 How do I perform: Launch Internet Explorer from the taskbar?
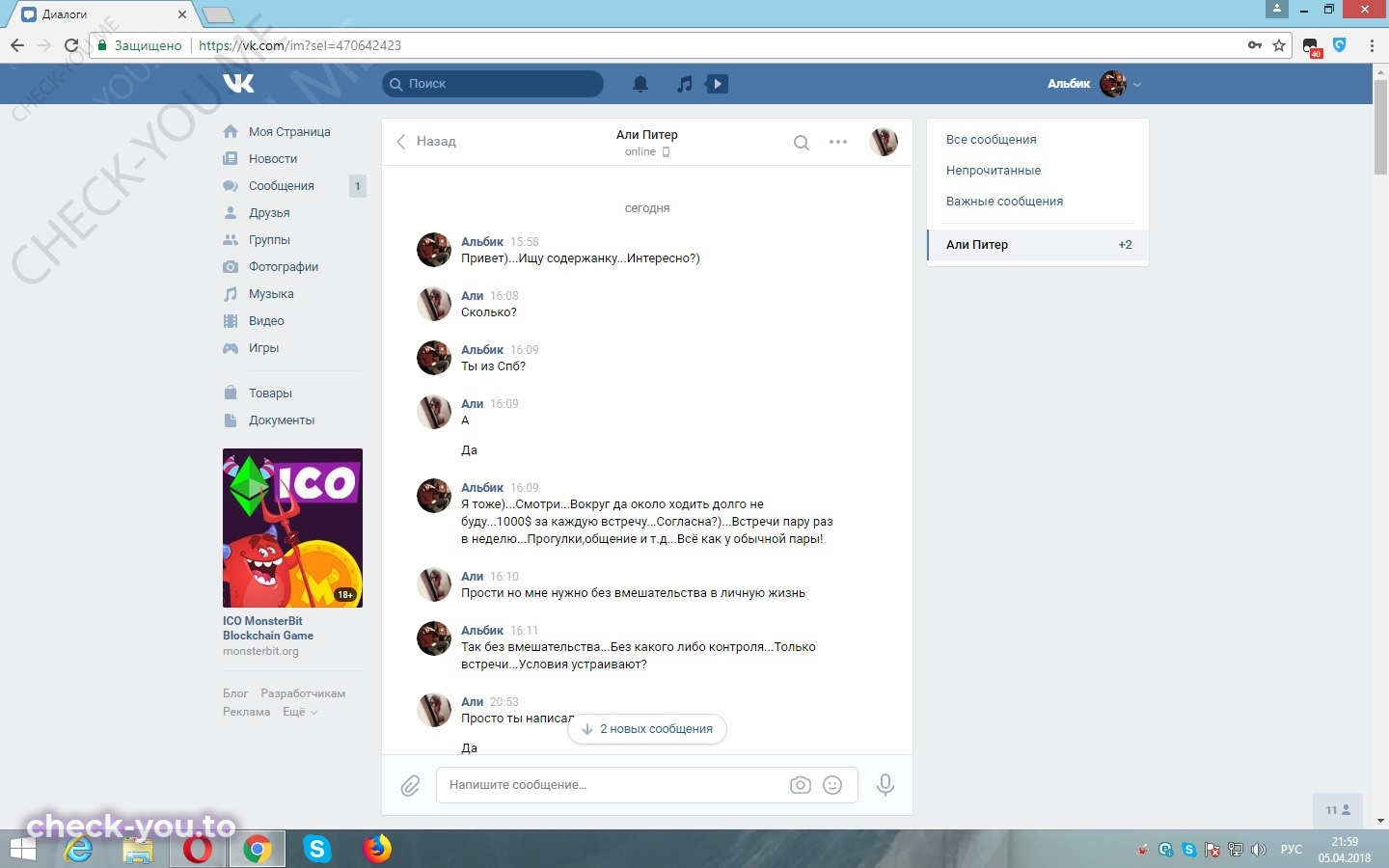[x=78, y=850]
